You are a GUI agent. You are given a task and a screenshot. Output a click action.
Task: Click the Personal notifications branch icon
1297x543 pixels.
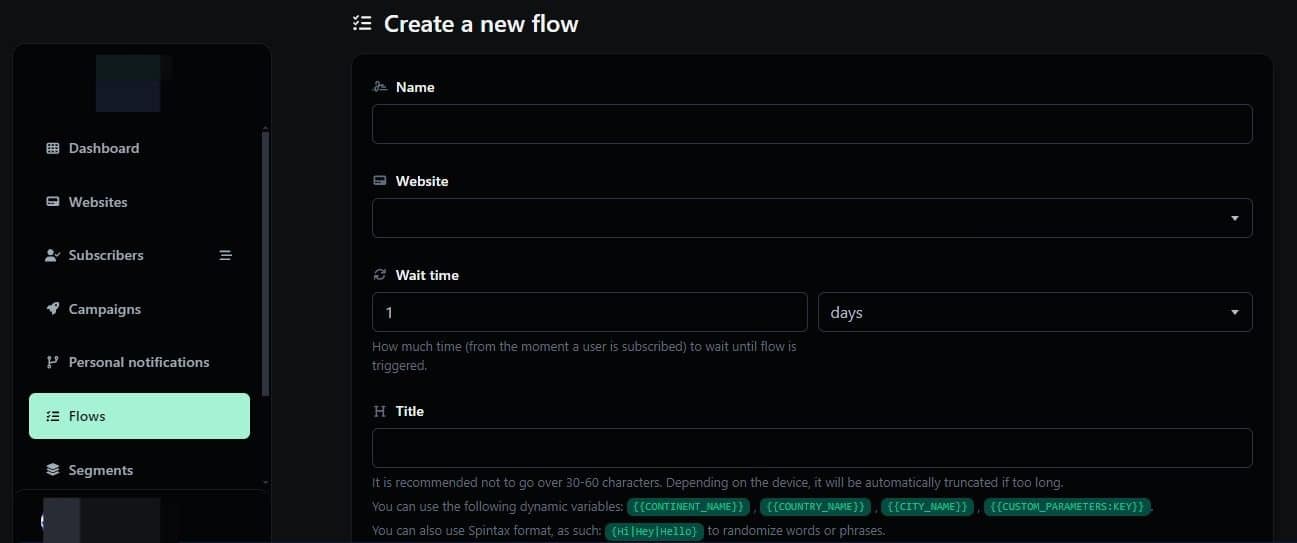53,362
